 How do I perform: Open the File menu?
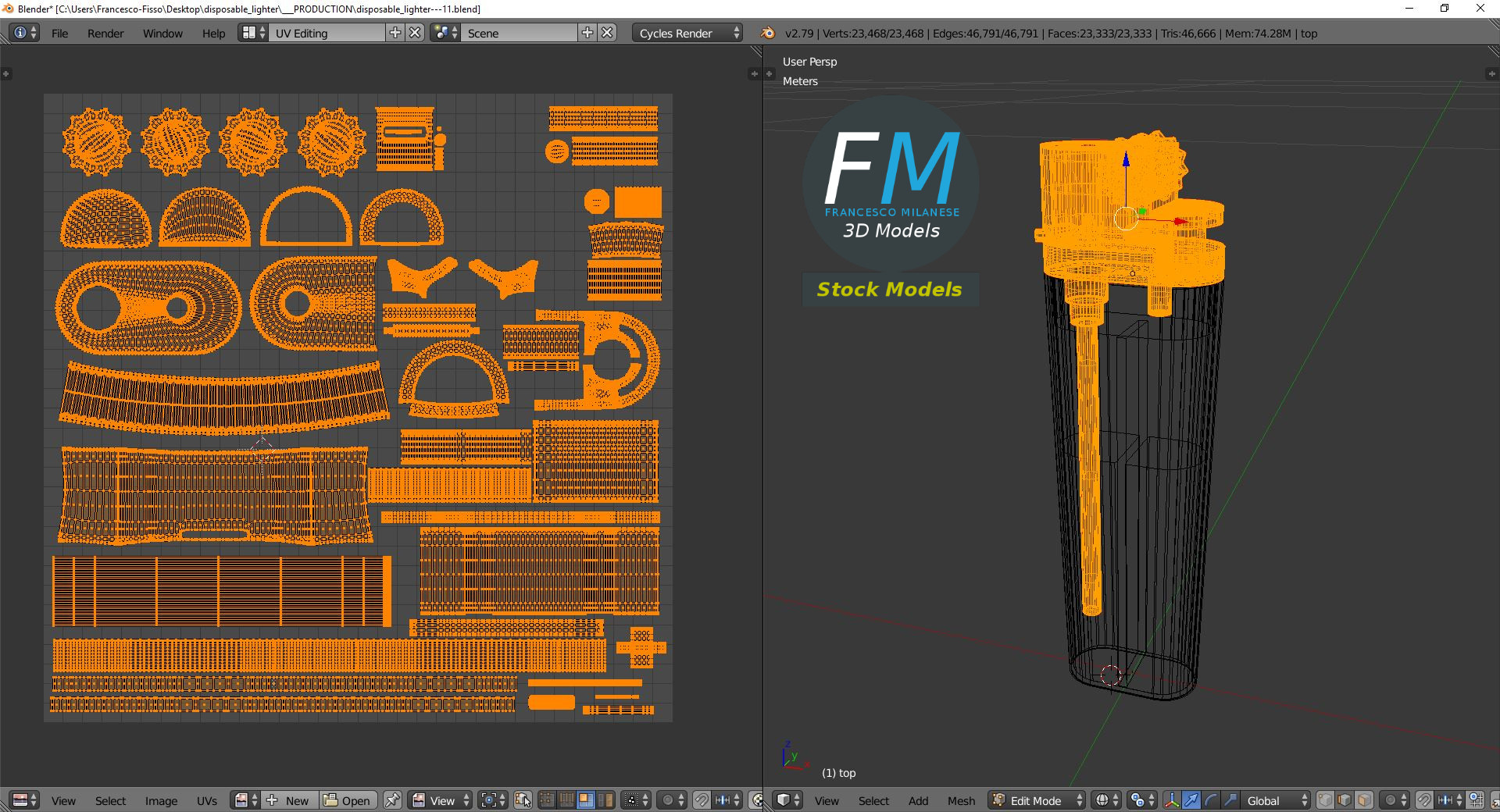(x=59, y=34)
